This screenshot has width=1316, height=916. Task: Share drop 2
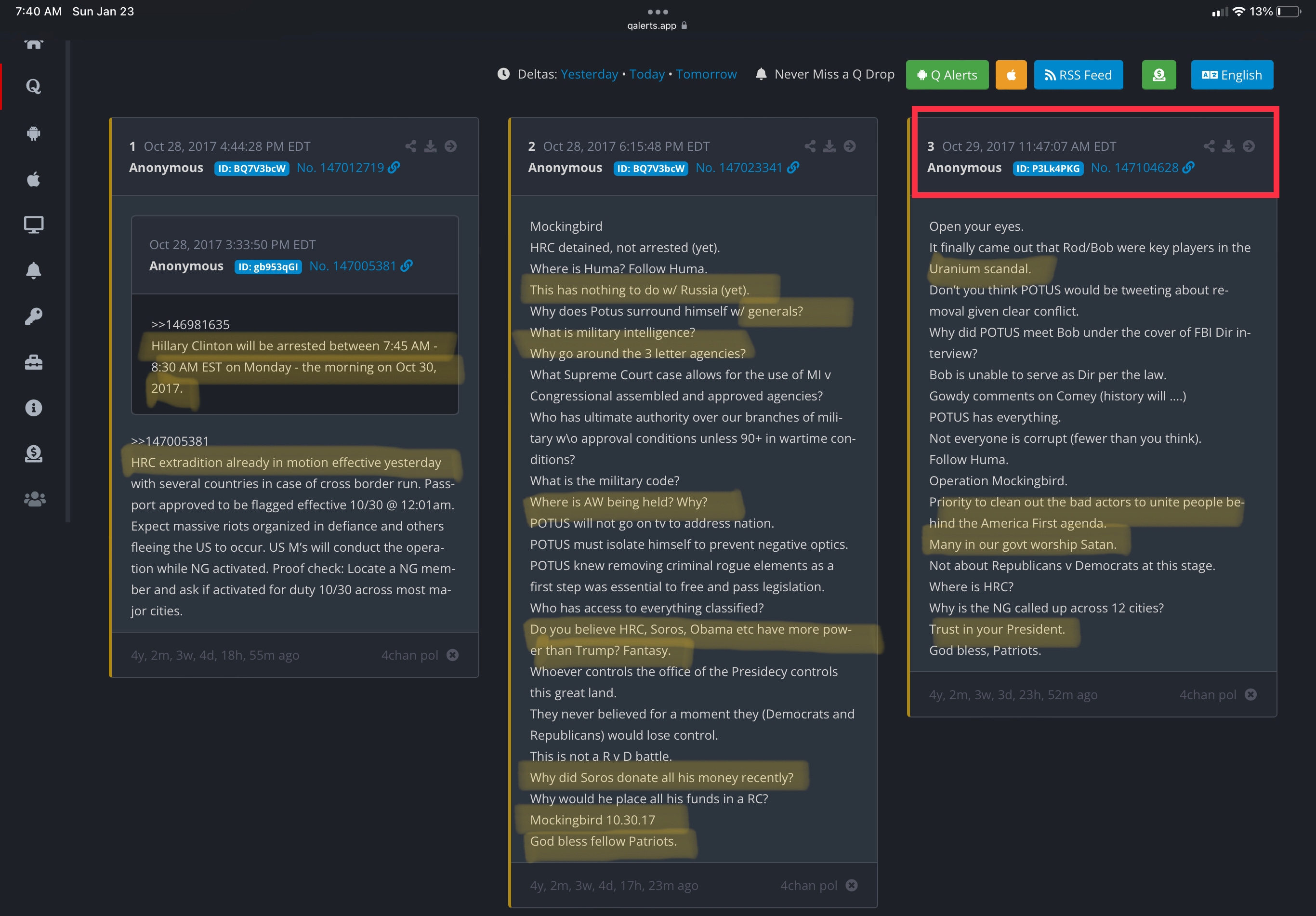coord(809,146)
